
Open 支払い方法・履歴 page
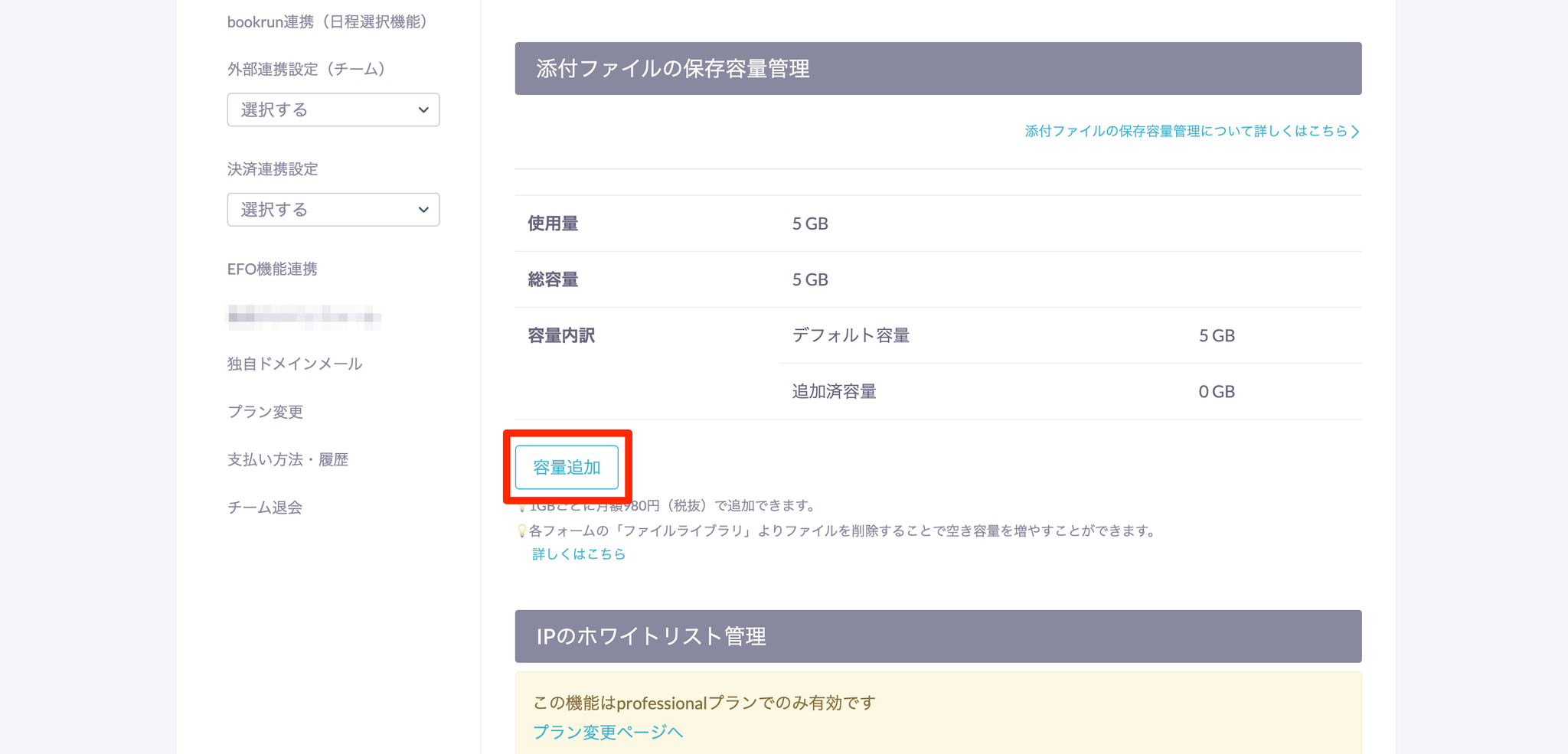coord(287,460)
